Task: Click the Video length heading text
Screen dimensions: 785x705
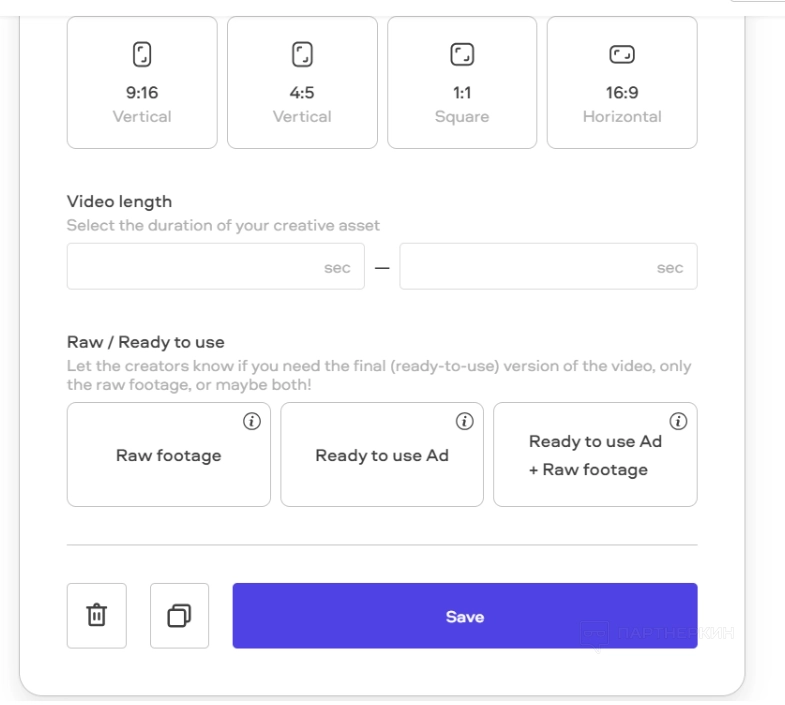Action: 119,202
